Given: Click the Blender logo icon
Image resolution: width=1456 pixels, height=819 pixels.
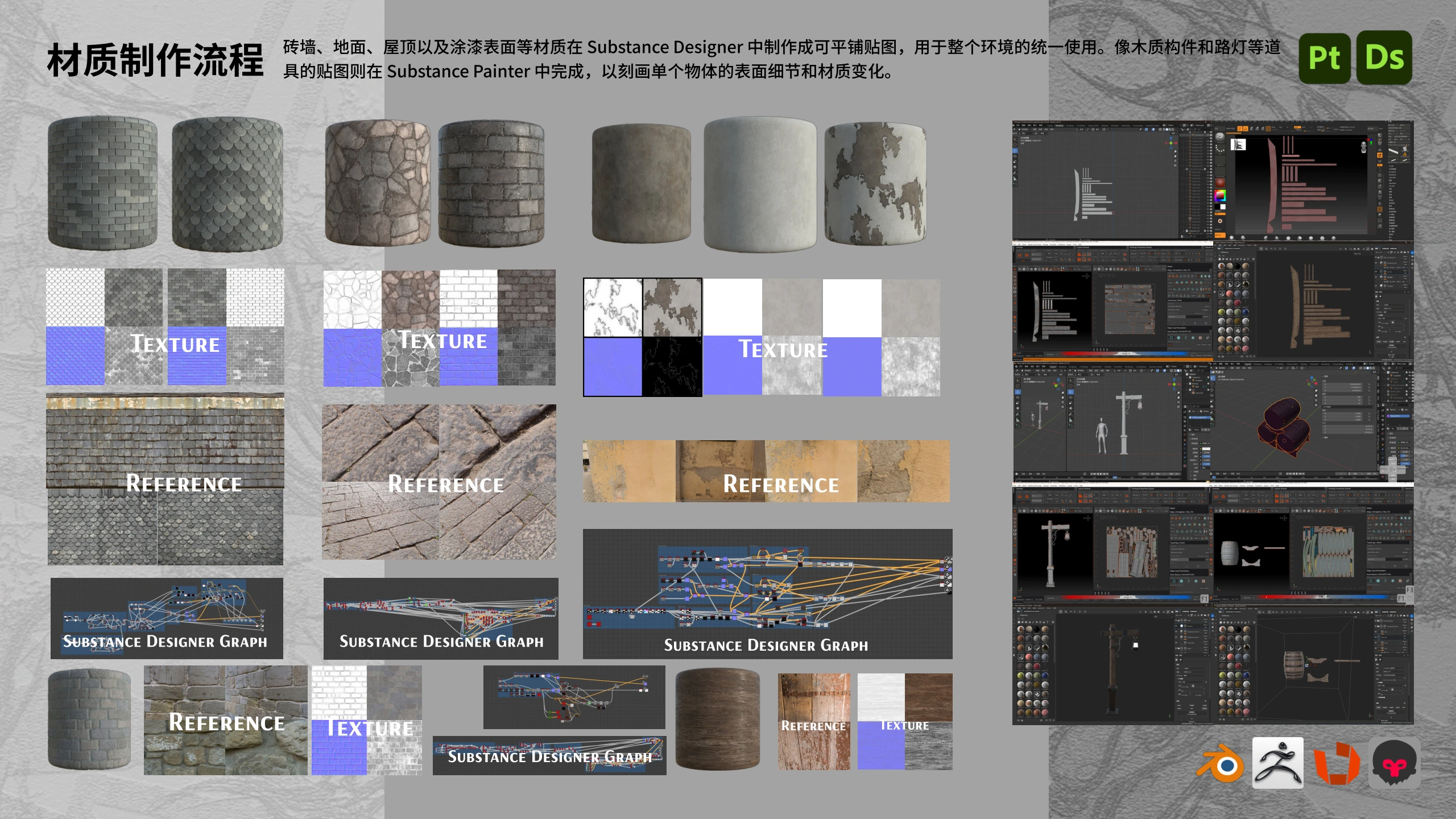Looking at the screenshot, I should tap(1220, 763).
